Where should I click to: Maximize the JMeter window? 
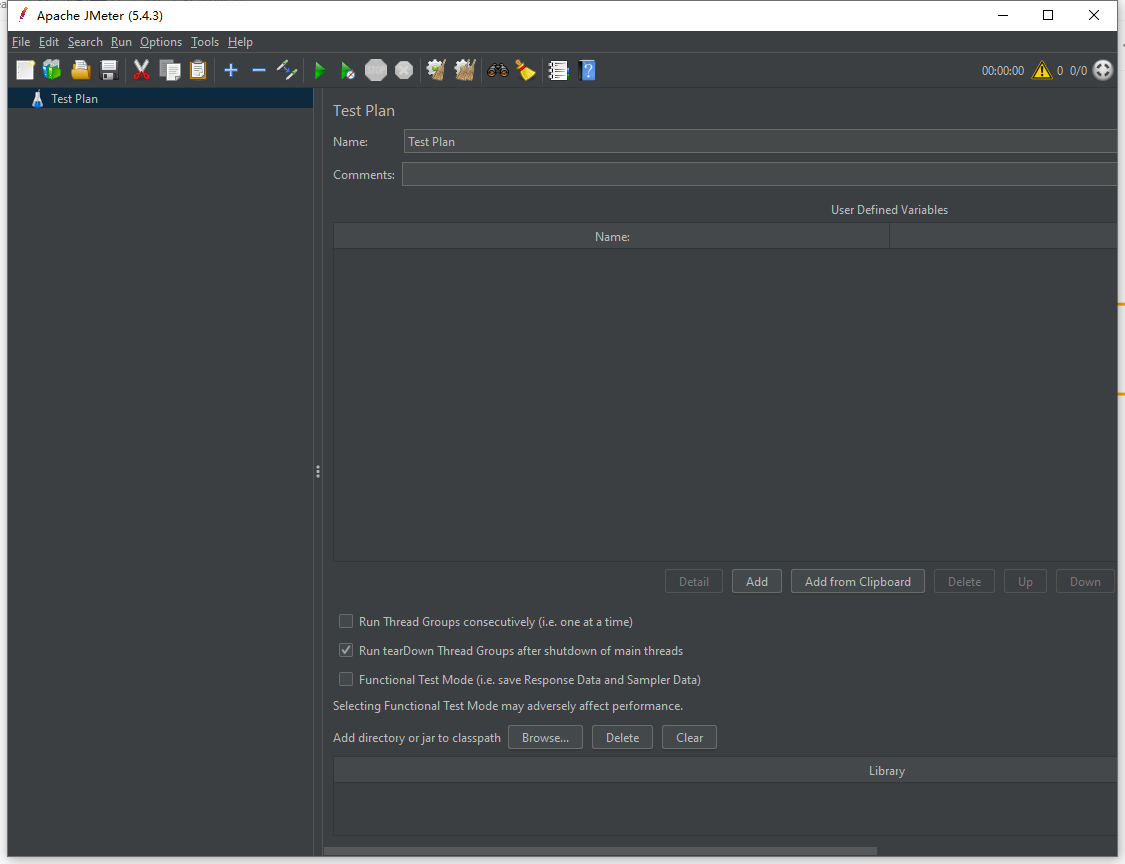1048,15
